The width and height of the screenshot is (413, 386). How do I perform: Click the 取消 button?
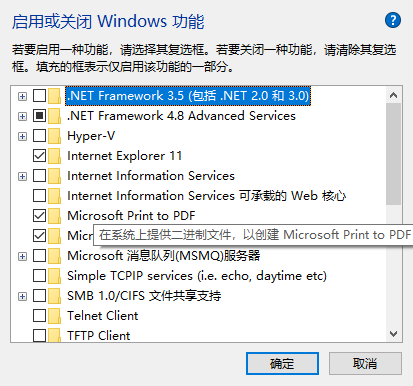365,363
